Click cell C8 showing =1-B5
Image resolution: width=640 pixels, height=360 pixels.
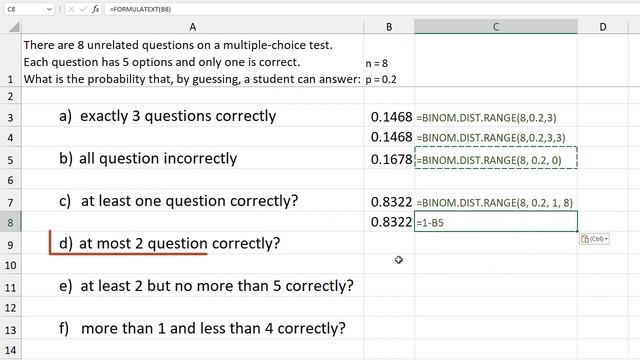point(496,222)
